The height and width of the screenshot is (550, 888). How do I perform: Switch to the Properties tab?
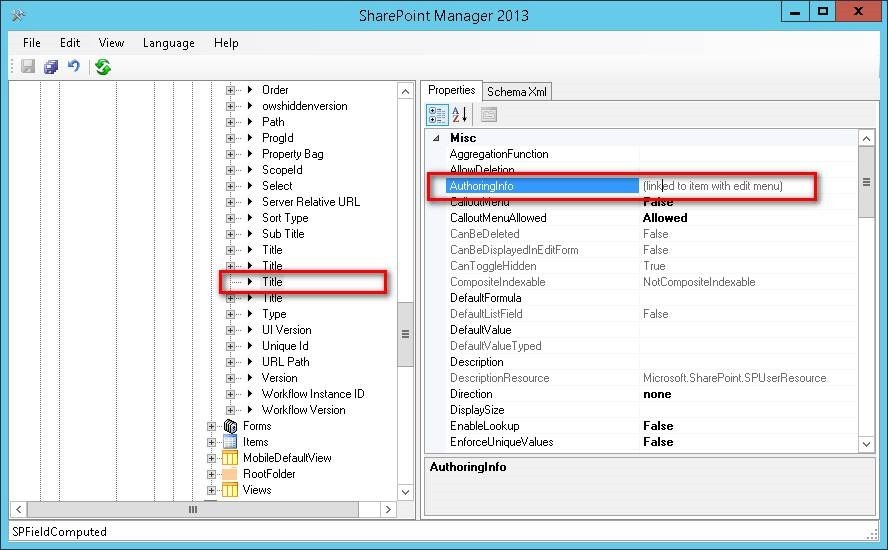tap(451, 90)
